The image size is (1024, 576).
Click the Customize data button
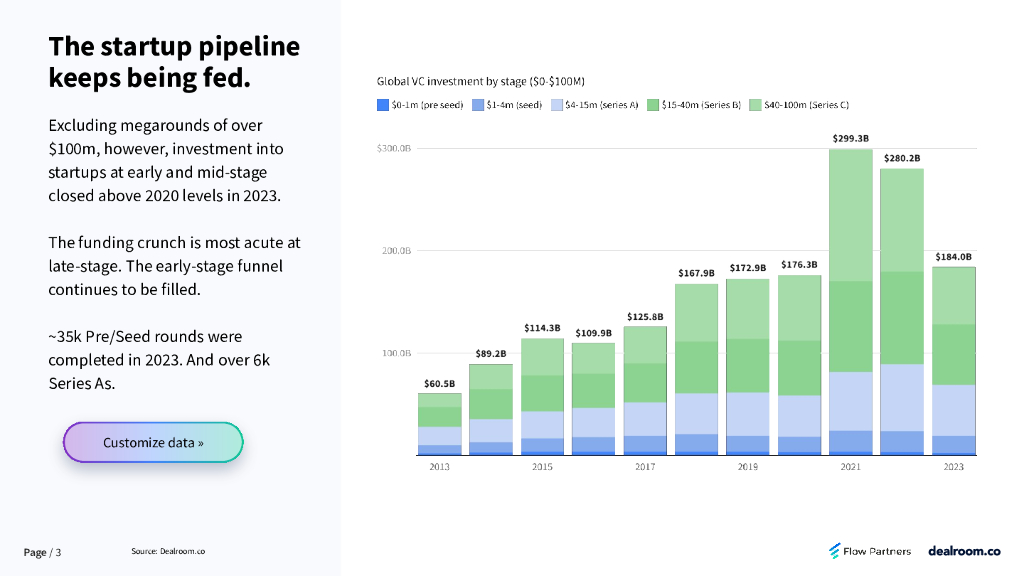tap(153, 442)
